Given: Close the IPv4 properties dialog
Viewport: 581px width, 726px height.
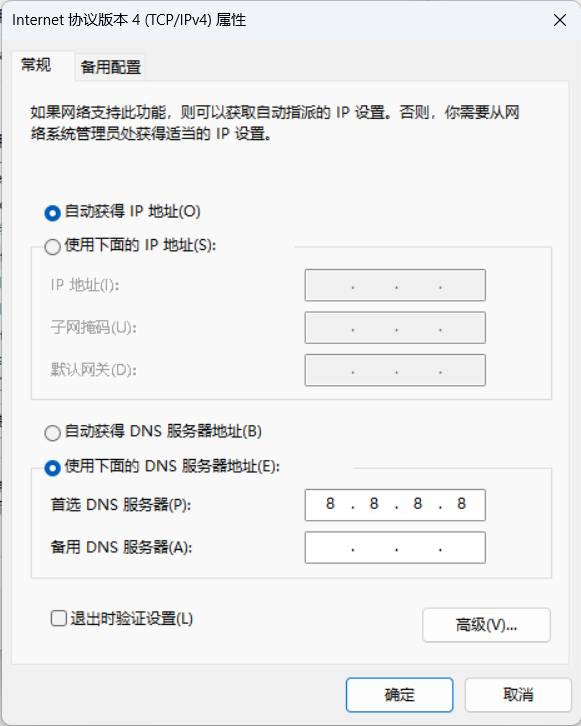Looking at the screenshot, I should coord(560,20).
